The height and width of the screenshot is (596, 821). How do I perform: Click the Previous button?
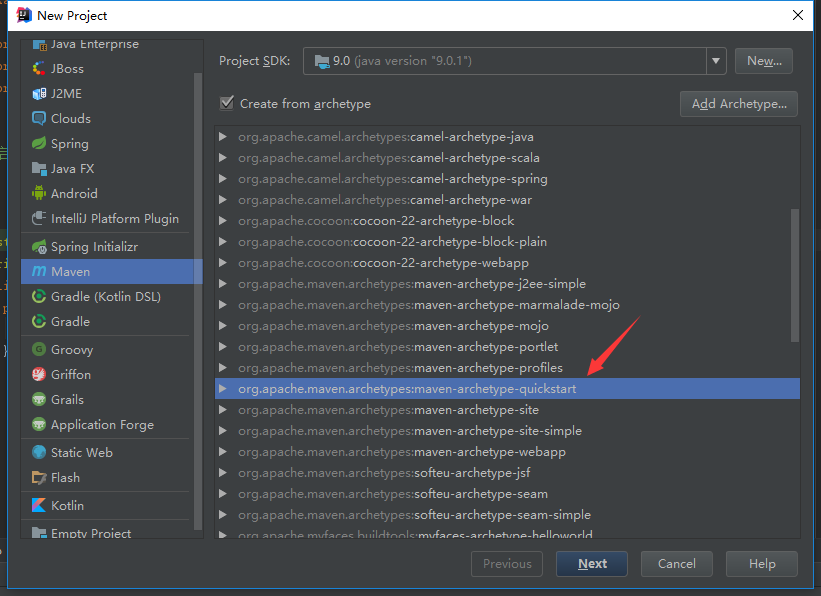pos(507,564)
